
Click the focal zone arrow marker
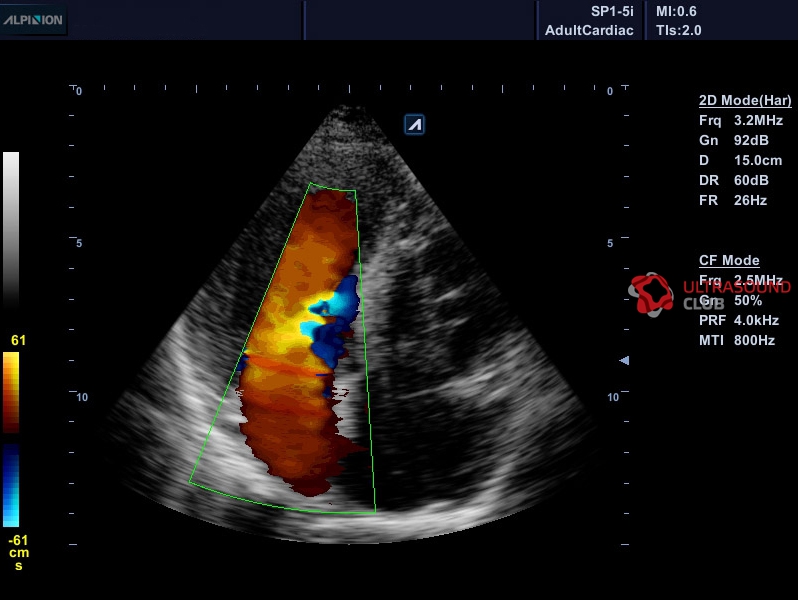click(x=624, y=361)
